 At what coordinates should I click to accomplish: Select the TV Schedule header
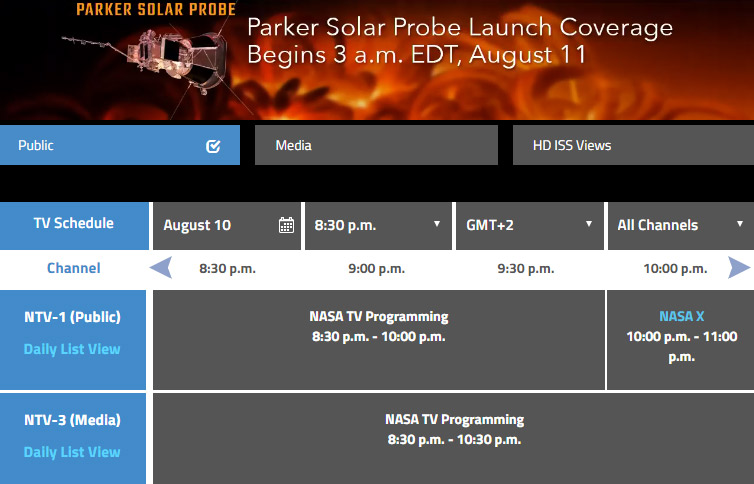pyautogui.click(x=74, y=225)
